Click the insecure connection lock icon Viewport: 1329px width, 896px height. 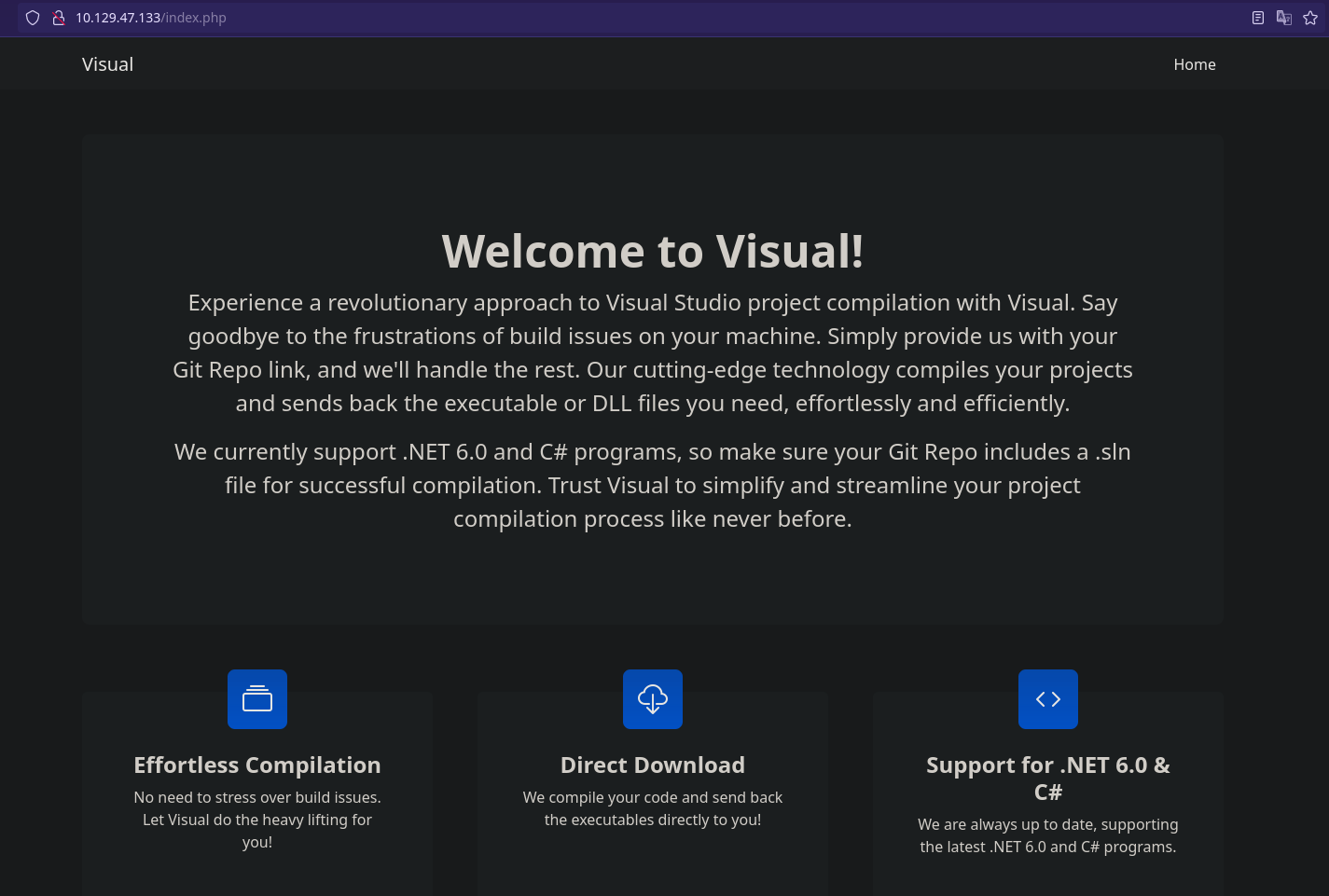click(x=59, y=18)
